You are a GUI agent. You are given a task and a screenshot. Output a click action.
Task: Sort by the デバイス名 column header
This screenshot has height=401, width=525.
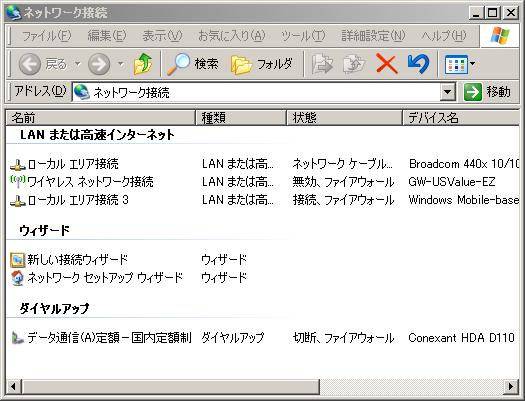click(461, 117)
